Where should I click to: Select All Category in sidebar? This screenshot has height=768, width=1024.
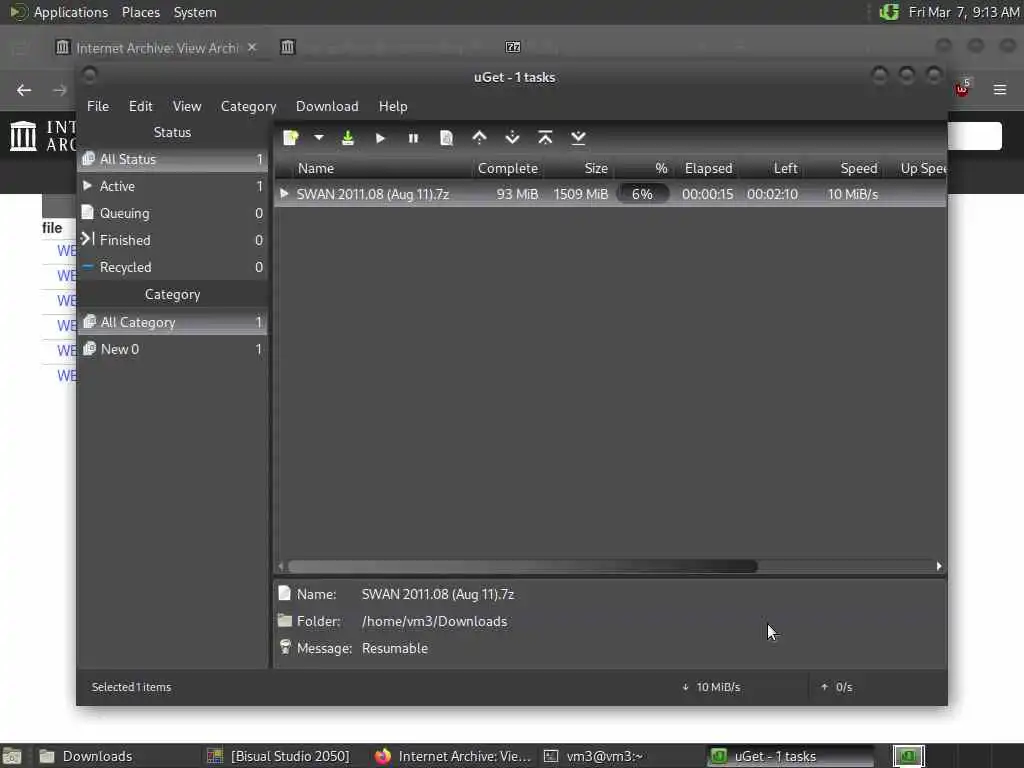pyautogui.click(x=172, y=322)
